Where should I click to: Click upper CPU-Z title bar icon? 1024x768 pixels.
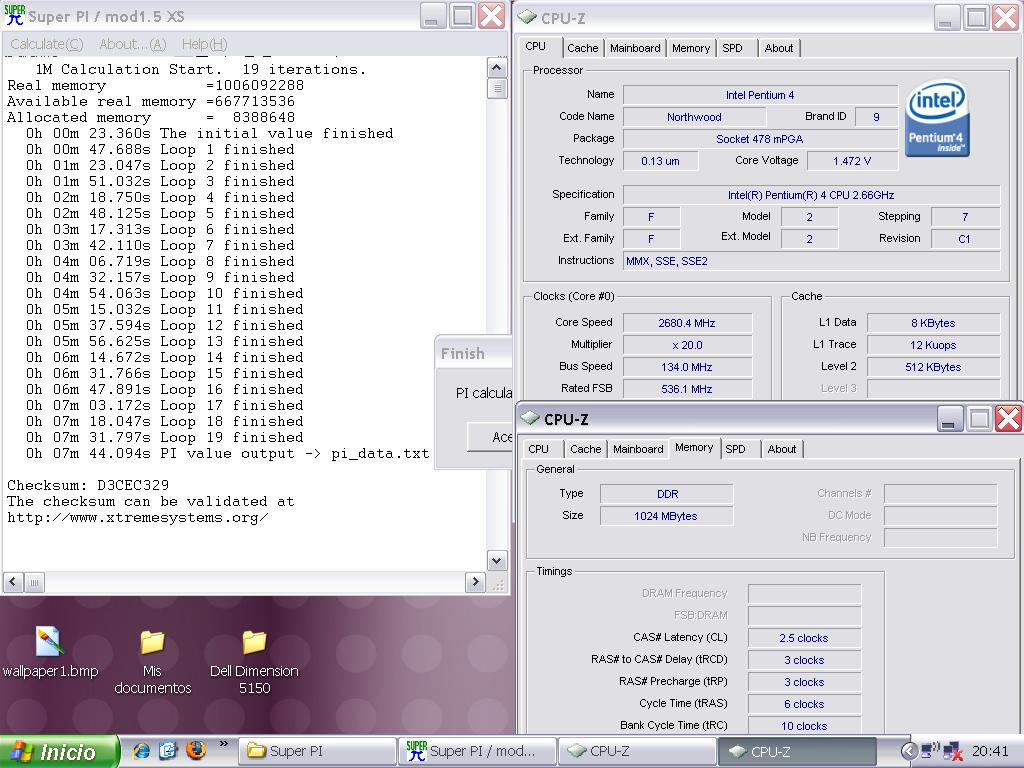click(528, 18)
